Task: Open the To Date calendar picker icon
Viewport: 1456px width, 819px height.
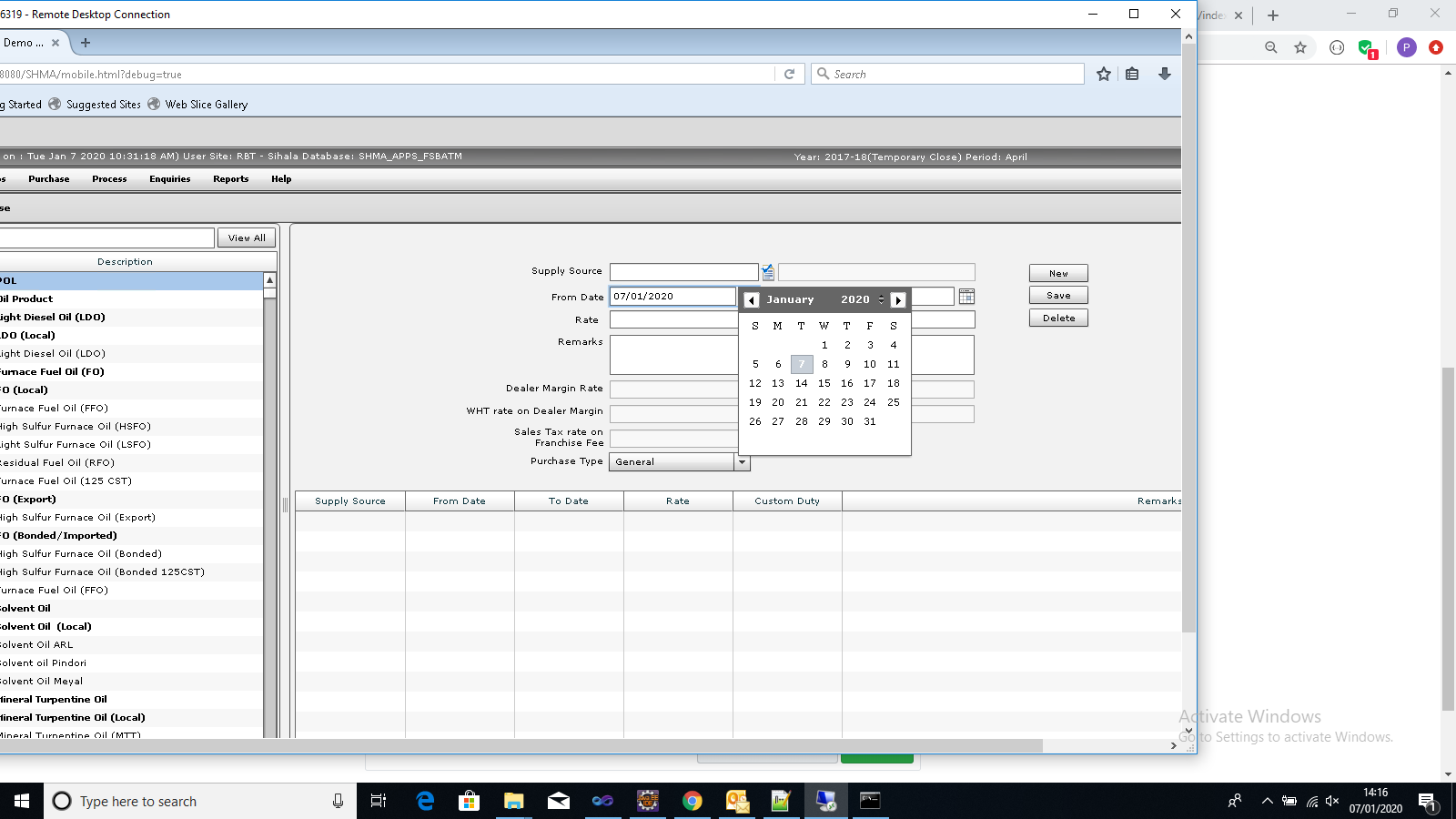Action: click(966, 297)
